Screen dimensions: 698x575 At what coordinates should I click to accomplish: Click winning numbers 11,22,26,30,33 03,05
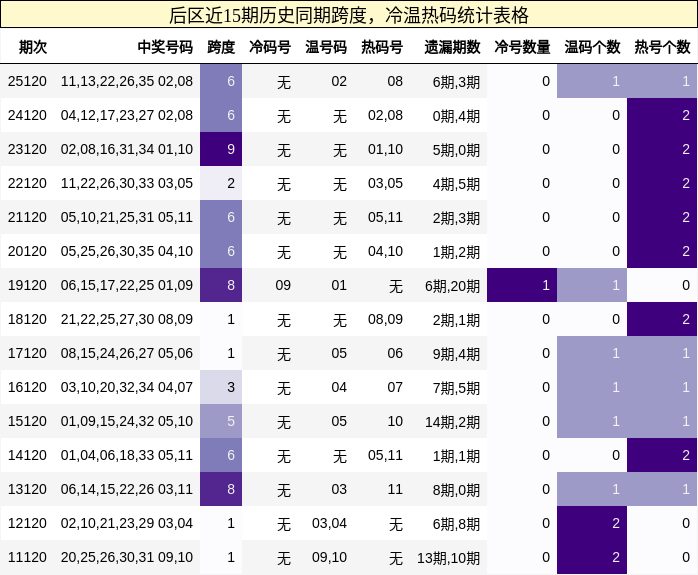pyautogui.click(x=127, y=183)
